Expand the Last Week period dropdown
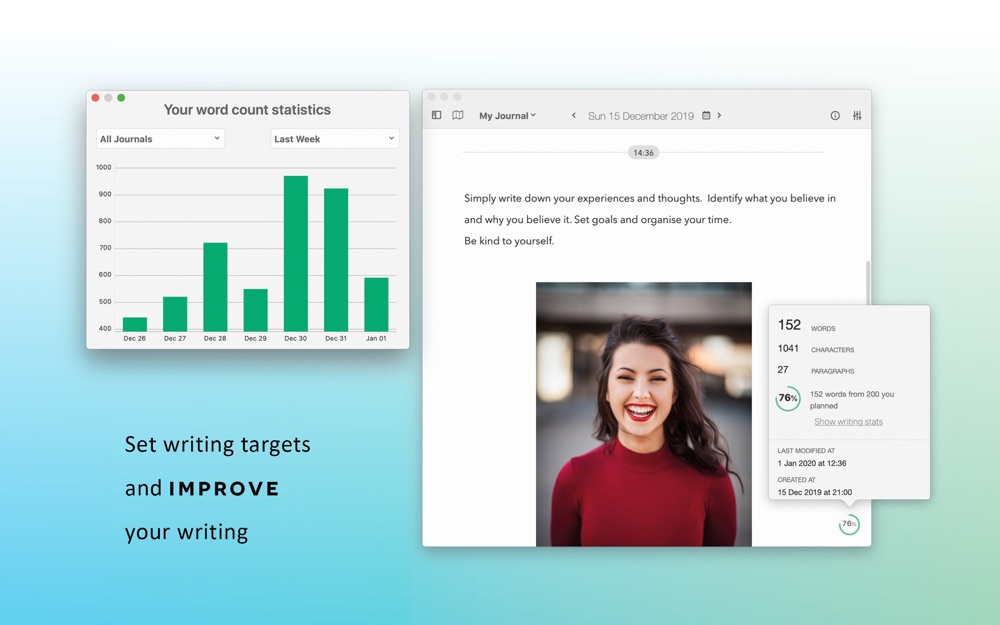This screenshot has height=625, width=1000. tap(335, 138)
